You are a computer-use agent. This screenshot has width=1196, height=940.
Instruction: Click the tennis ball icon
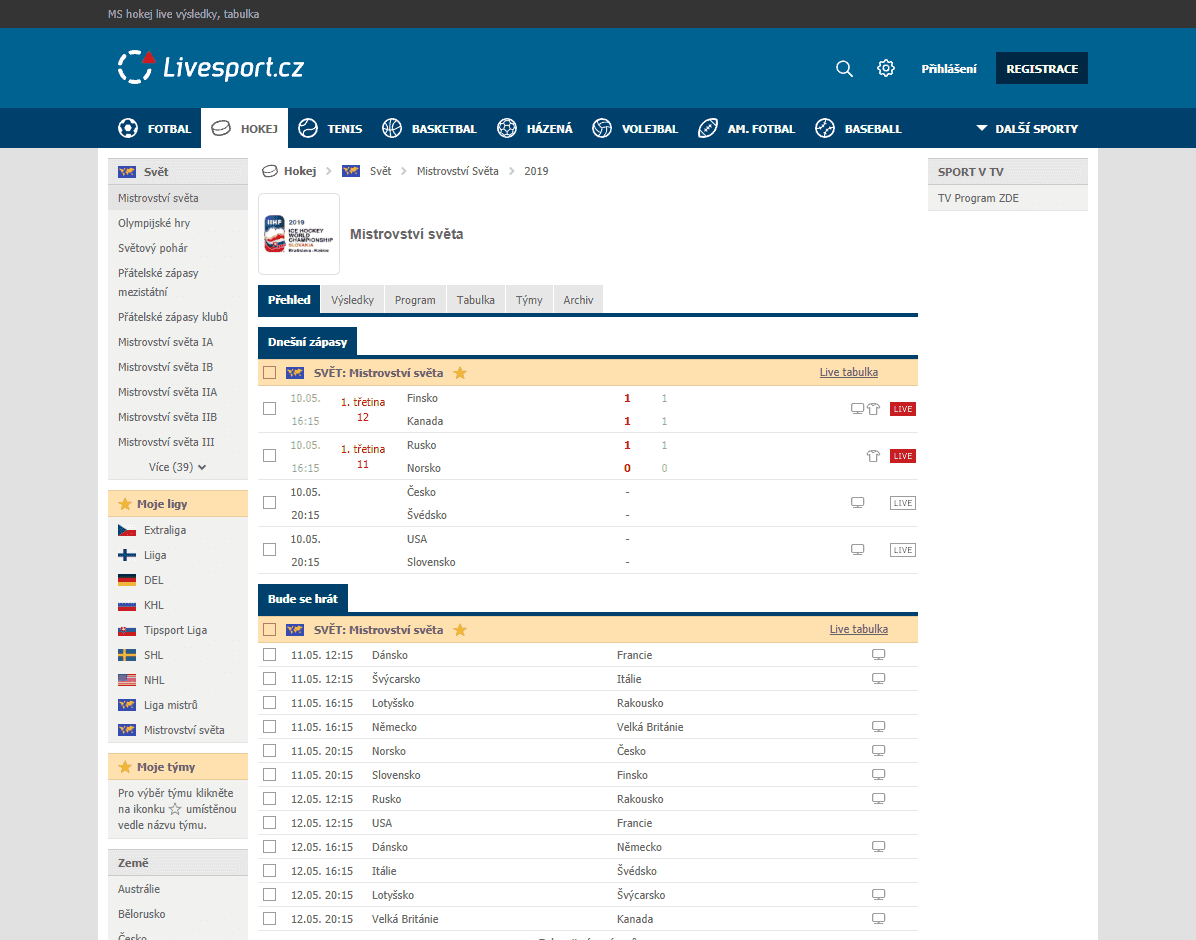[308, 128]
